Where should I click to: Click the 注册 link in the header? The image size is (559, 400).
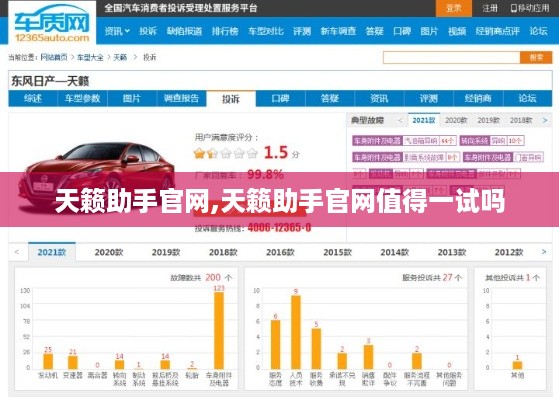(x=489, y=8)
